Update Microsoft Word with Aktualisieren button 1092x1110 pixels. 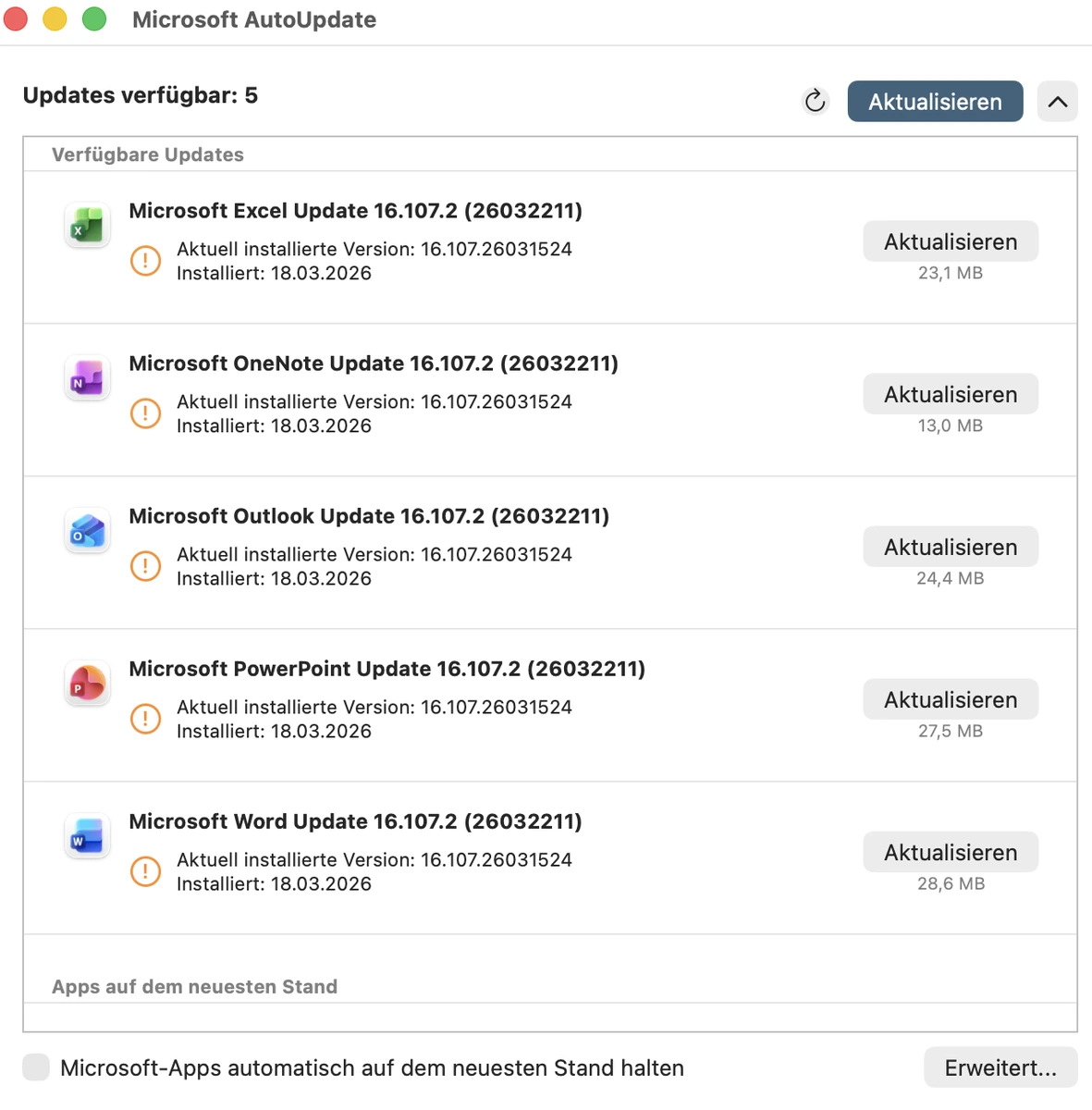pyautogui.click(x=950, y=852)
